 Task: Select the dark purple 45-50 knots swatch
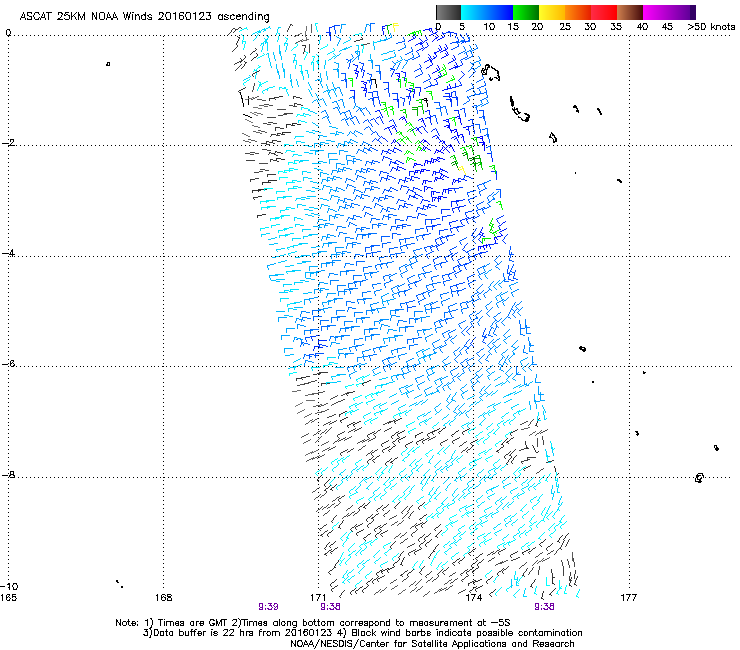point(682,12)
